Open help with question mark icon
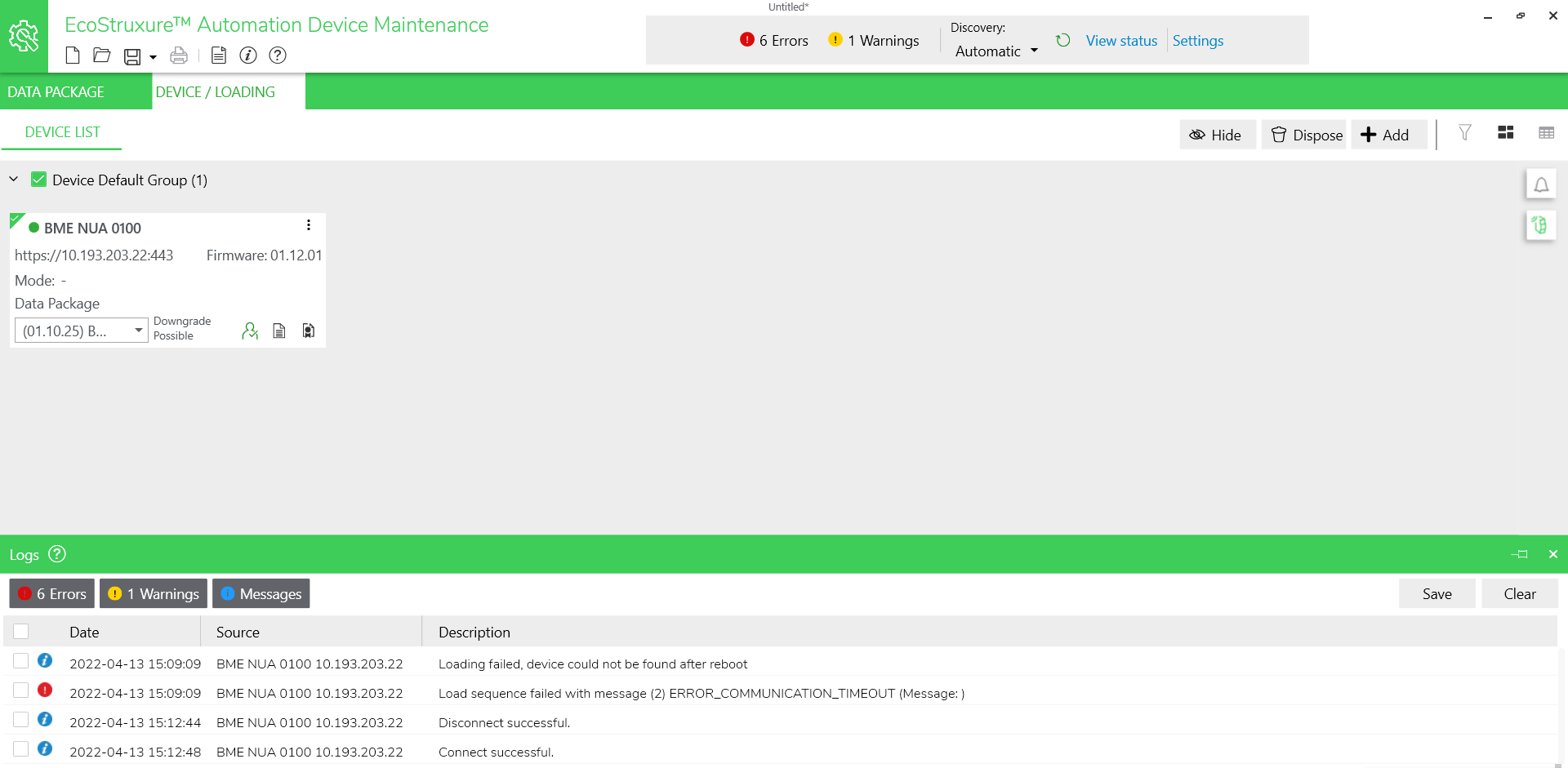Screen dimensions: 1568x768 [x=278, y=55]
